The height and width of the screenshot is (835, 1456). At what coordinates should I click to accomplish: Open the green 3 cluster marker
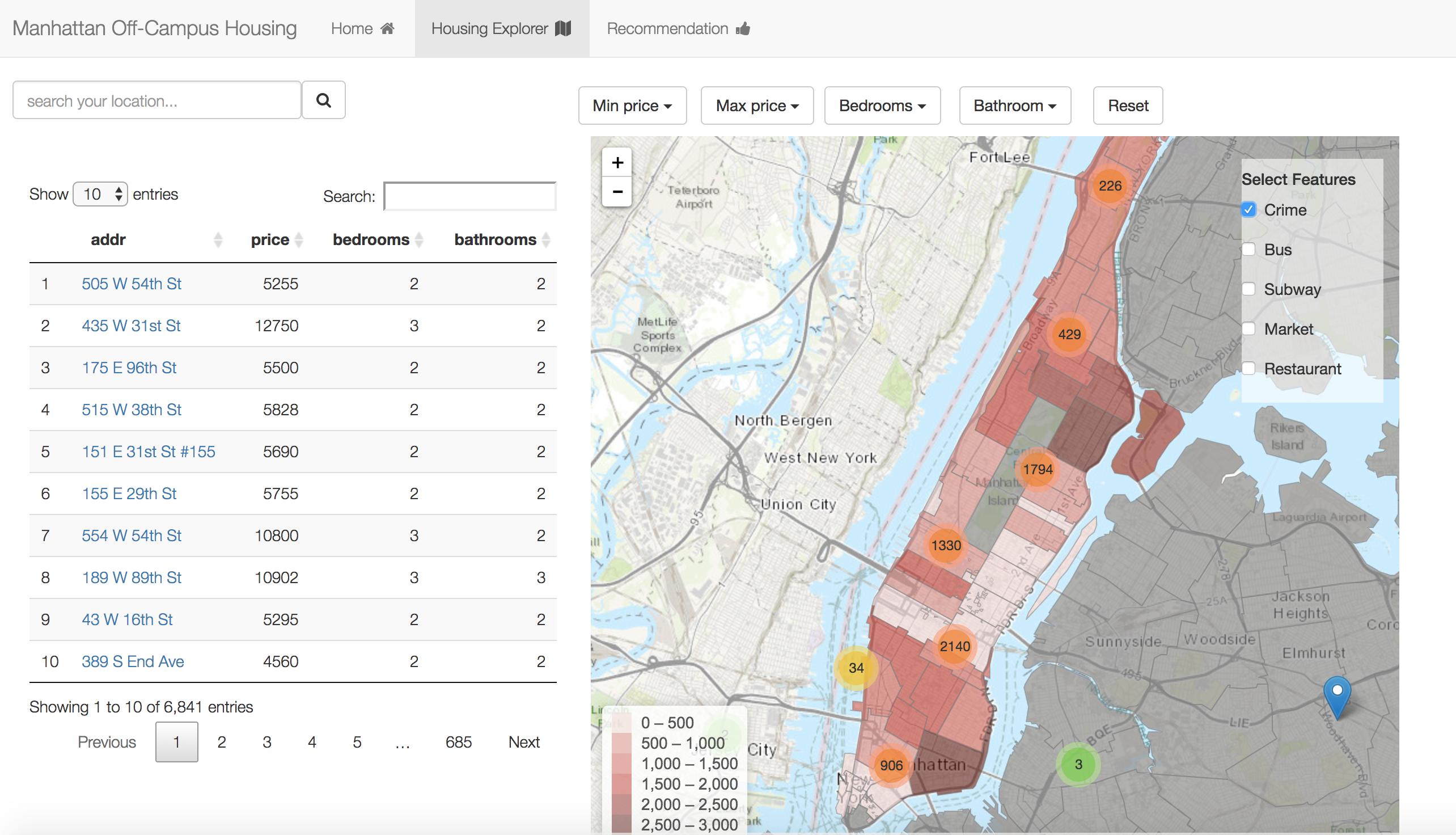click(1078, 765)
